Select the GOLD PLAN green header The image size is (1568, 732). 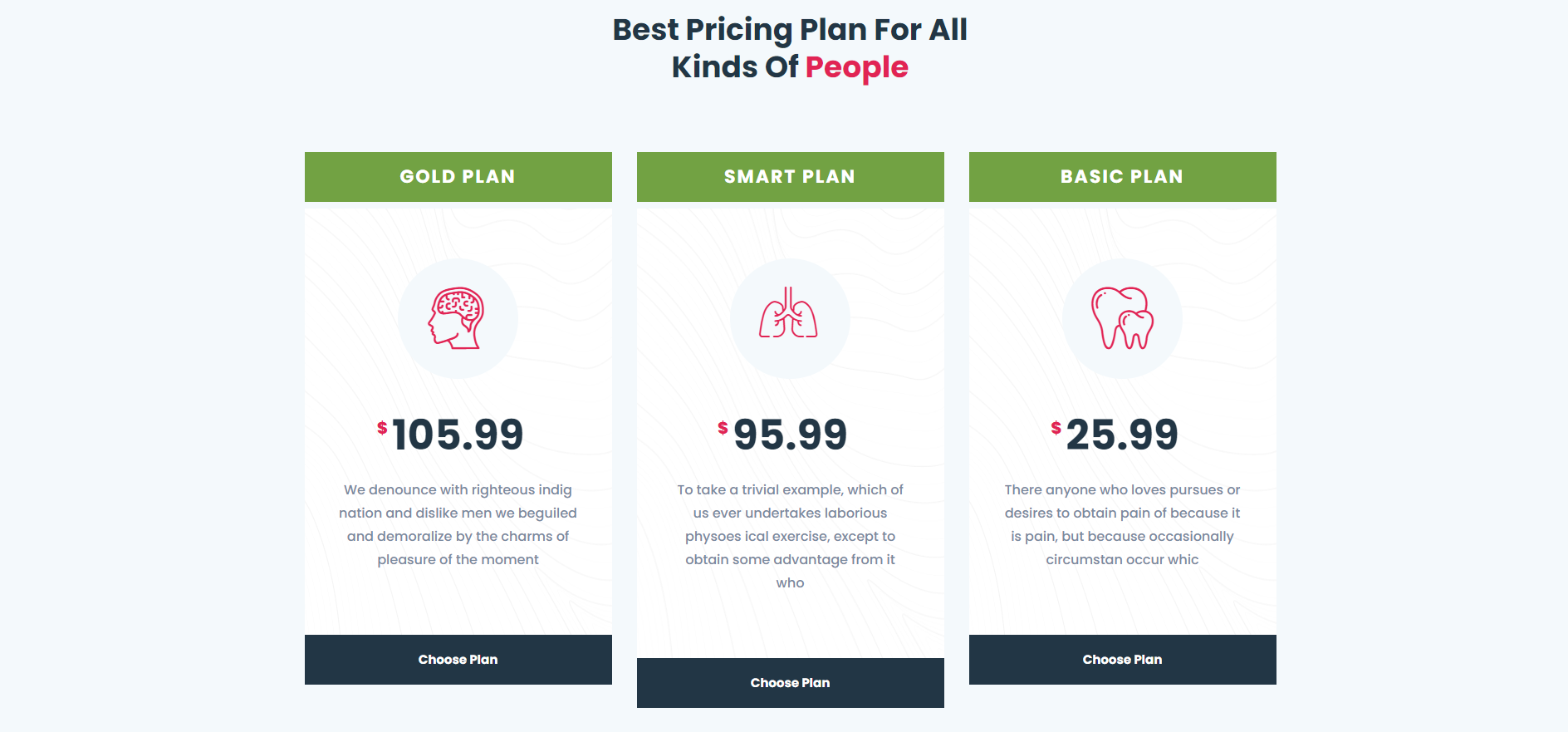tap(458, 177)
